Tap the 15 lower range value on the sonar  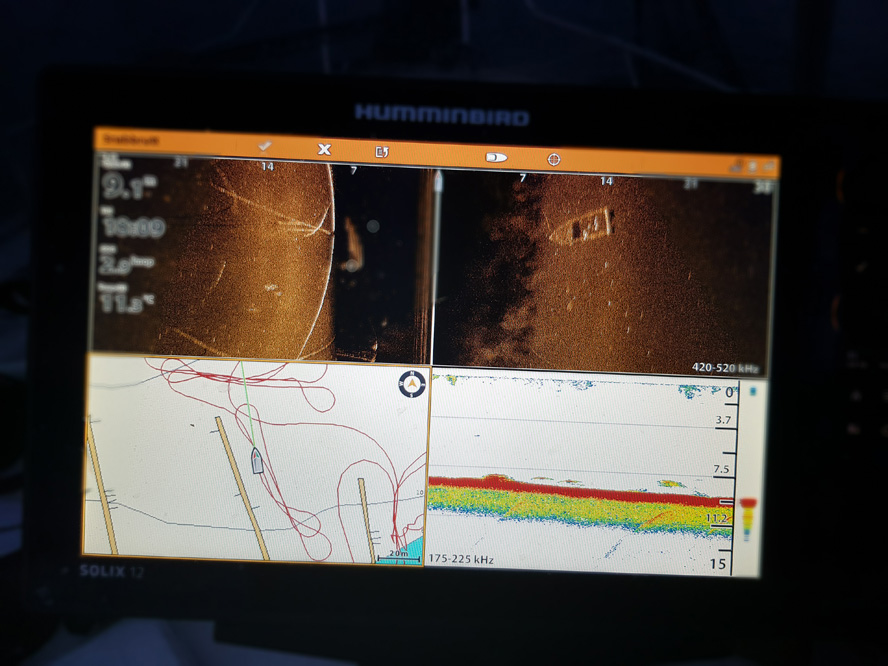[718, 564]
